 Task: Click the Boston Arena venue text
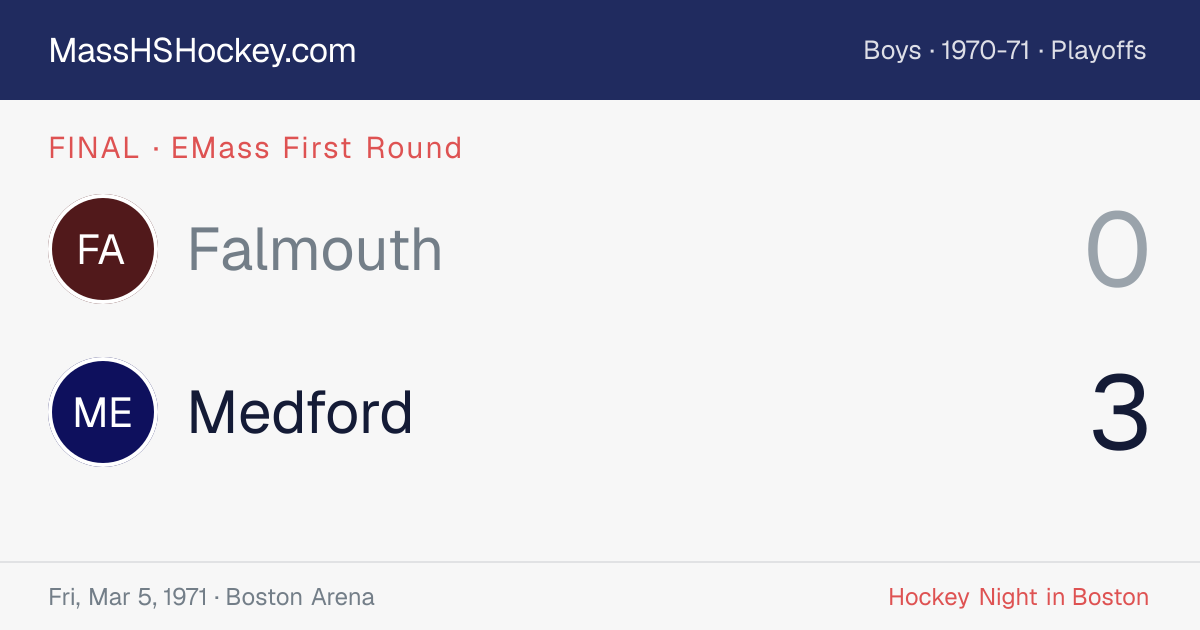coord(300,597)
